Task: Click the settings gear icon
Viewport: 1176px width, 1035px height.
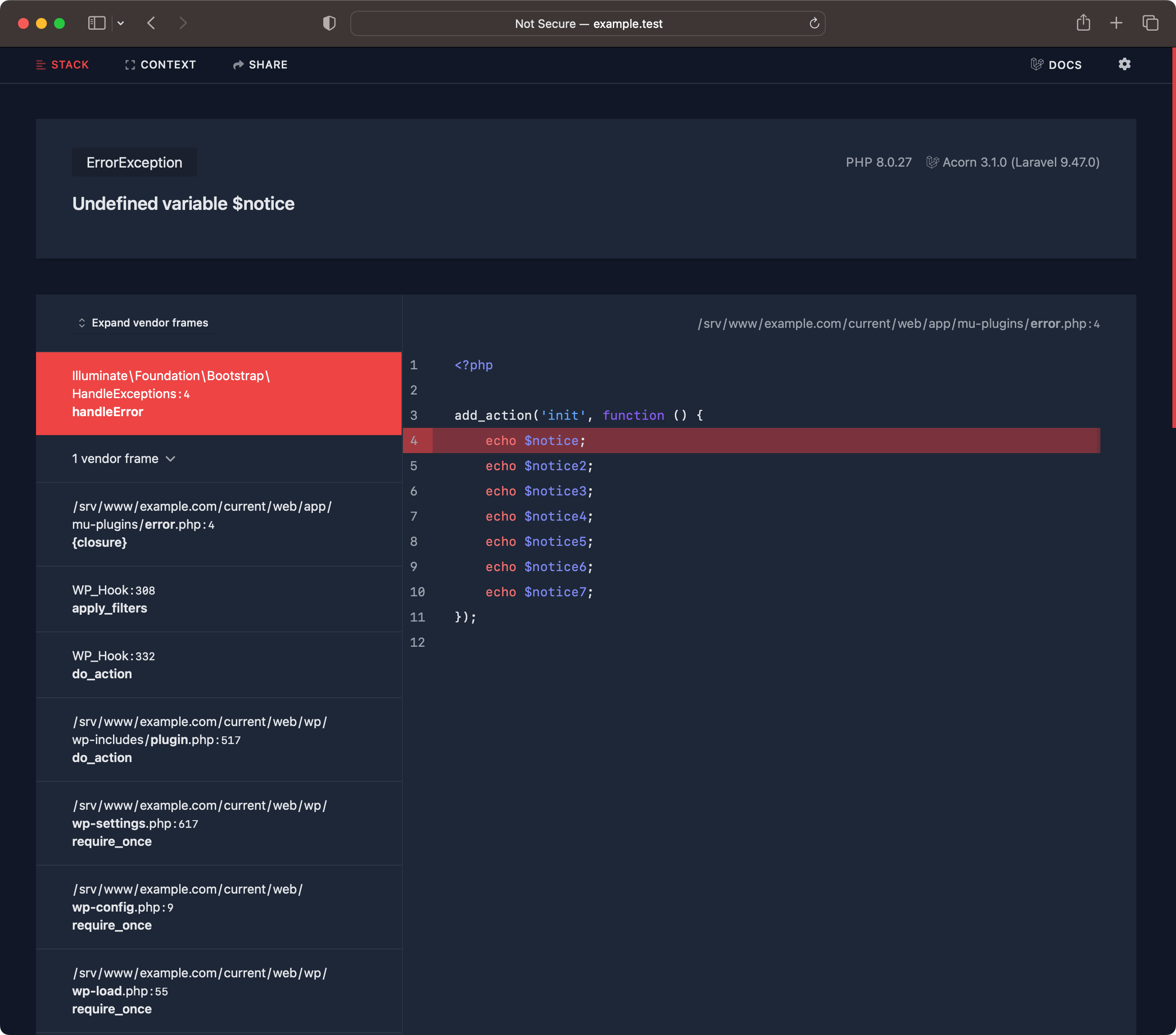Action: coord(1125,64)
